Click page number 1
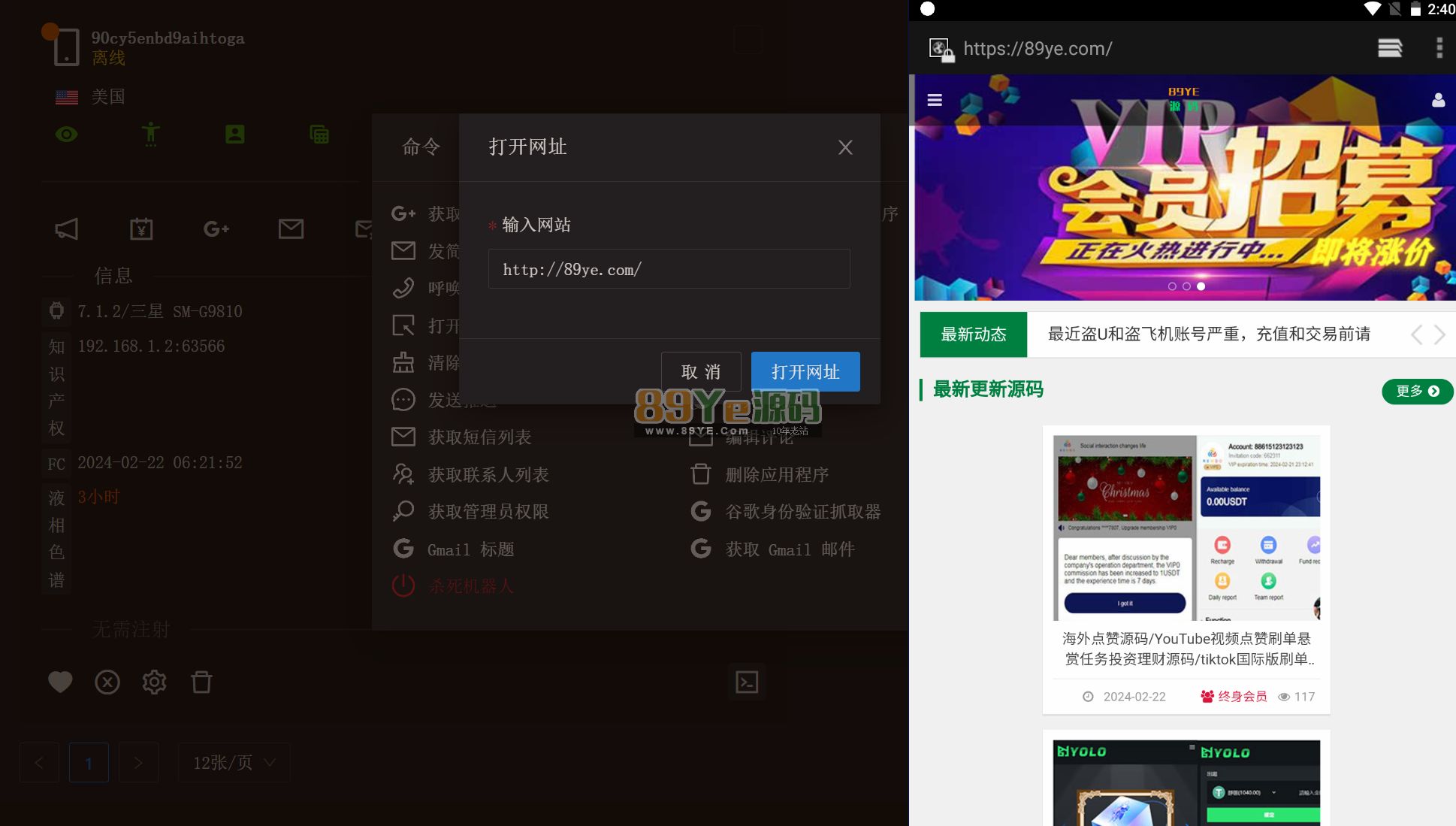This screenshot has height=826, width=1456. coord(89,762)
